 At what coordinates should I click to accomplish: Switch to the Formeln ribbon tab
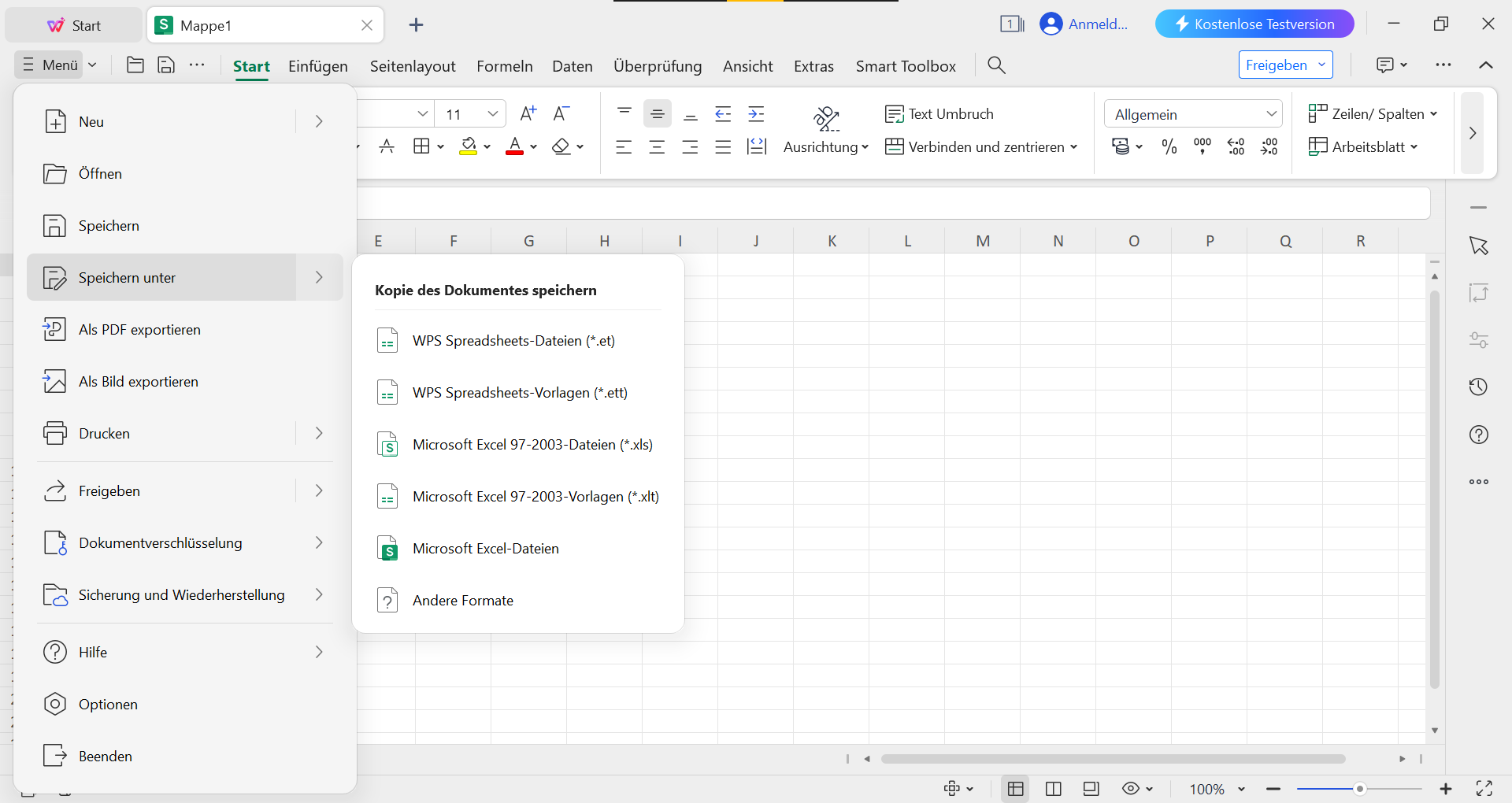pos(504,66)
